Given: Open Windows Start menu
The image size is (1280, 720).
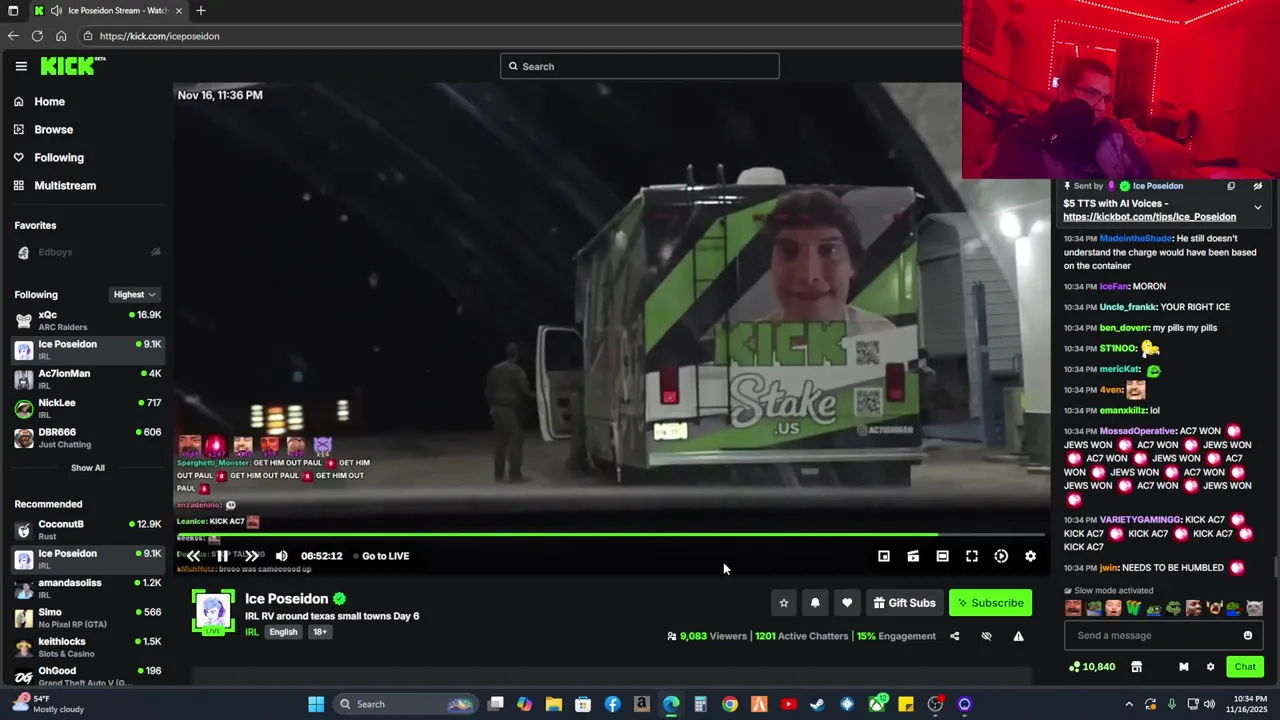Looking at the screenshot, I should [x=316, y=704].
